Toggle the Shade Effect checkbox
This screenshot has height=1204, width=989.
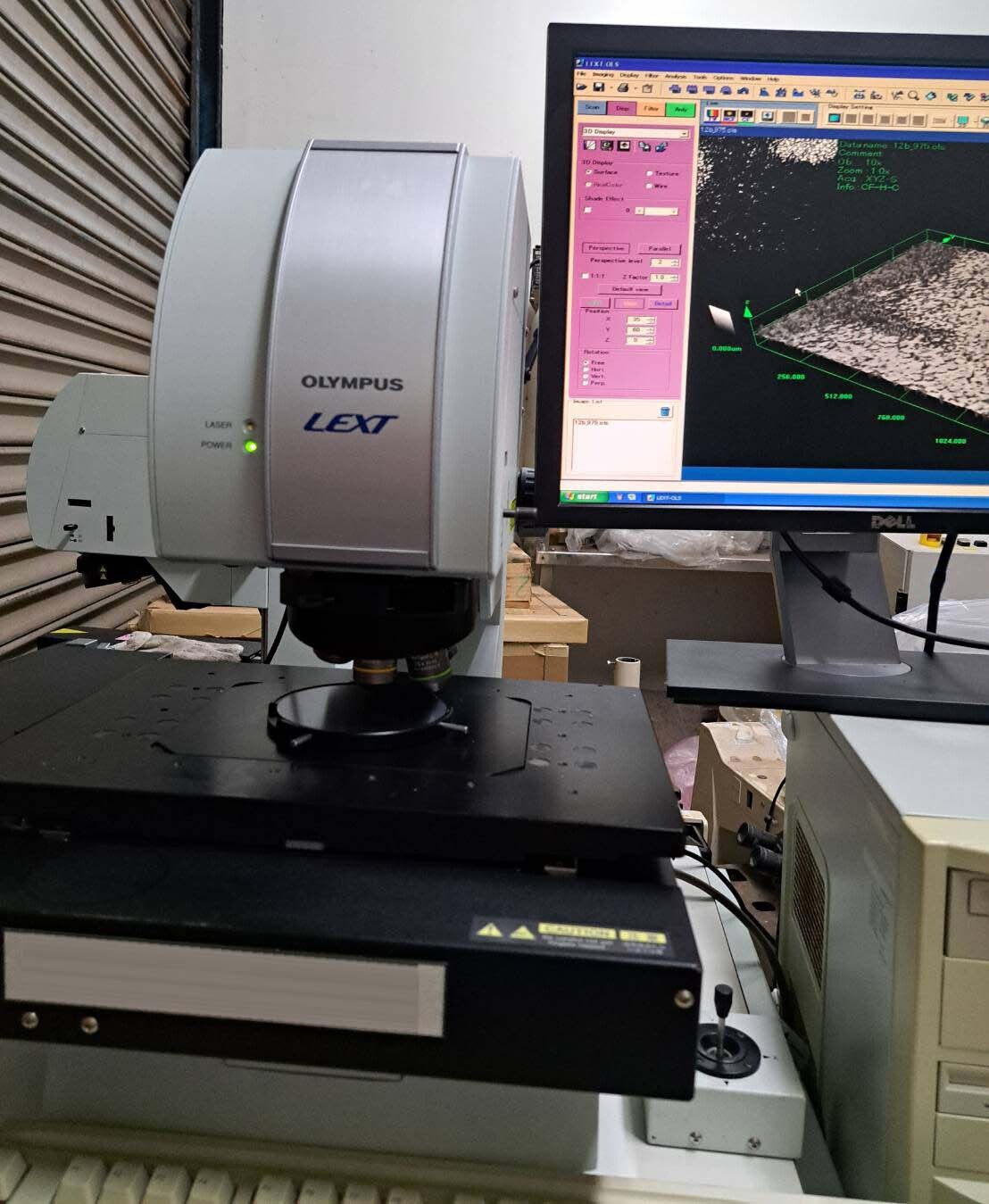[587, 210]
